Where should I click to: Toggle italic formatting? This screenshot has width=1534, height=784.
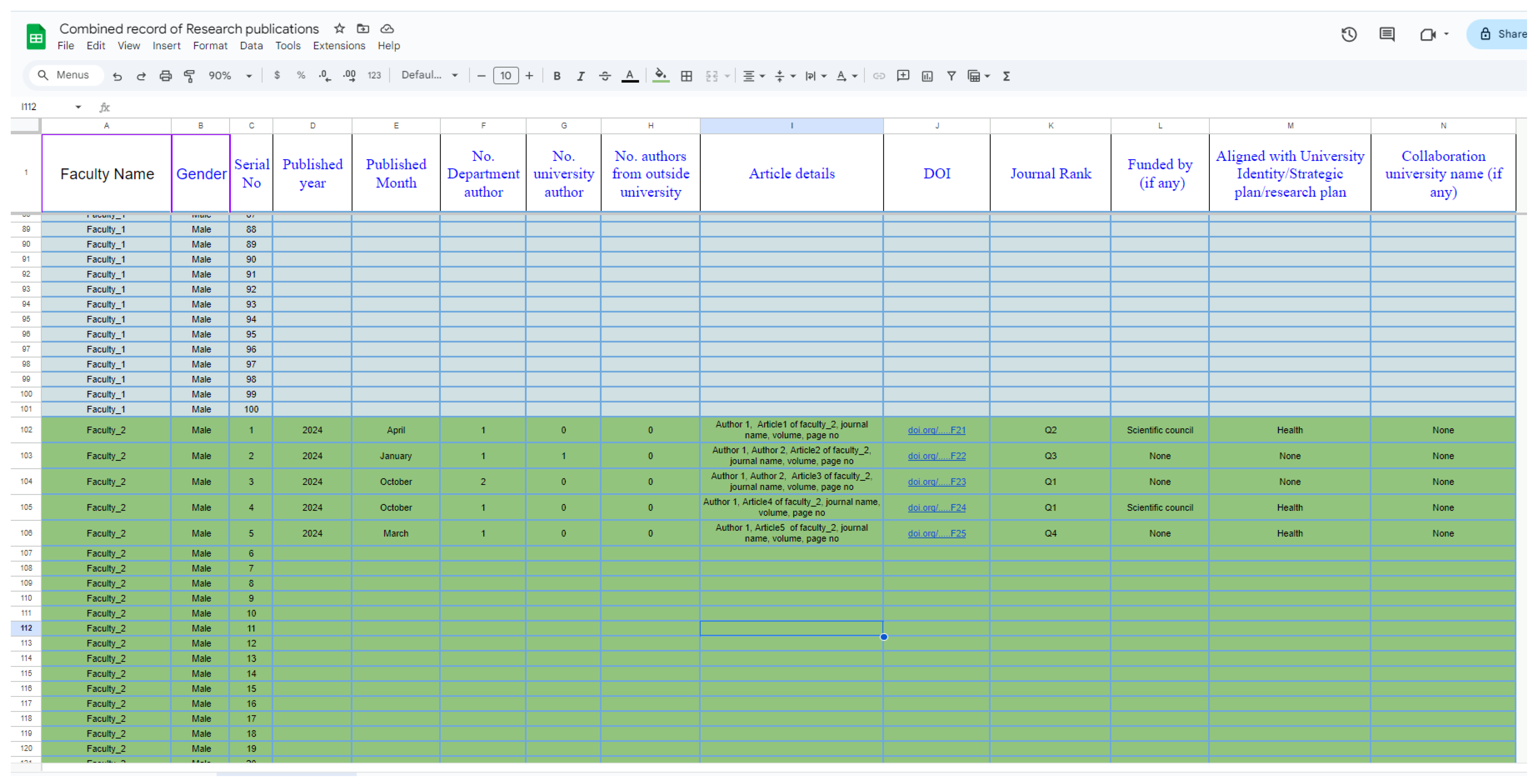[x=581, y=76]
